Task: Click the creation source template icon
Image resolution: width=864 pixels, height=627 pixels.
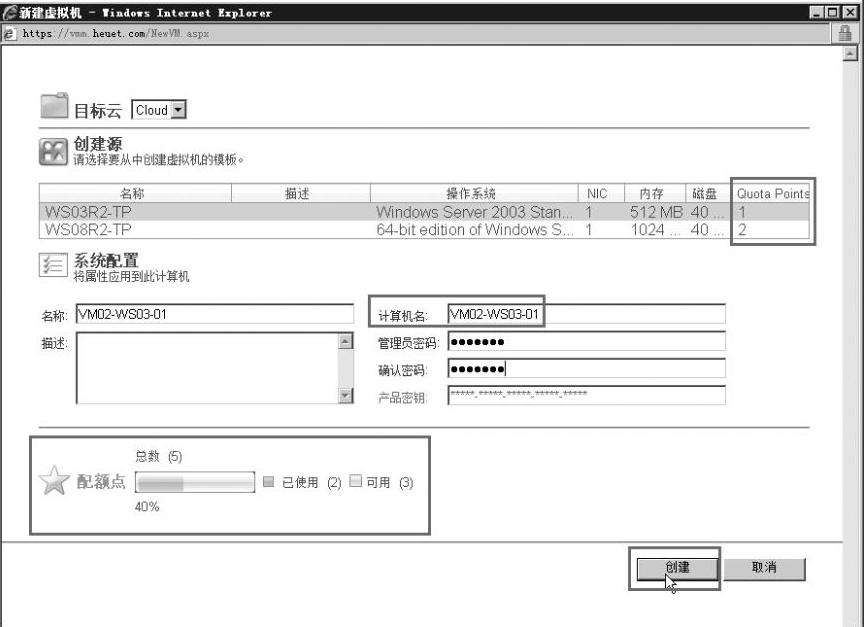Action: tap(54, 152)
